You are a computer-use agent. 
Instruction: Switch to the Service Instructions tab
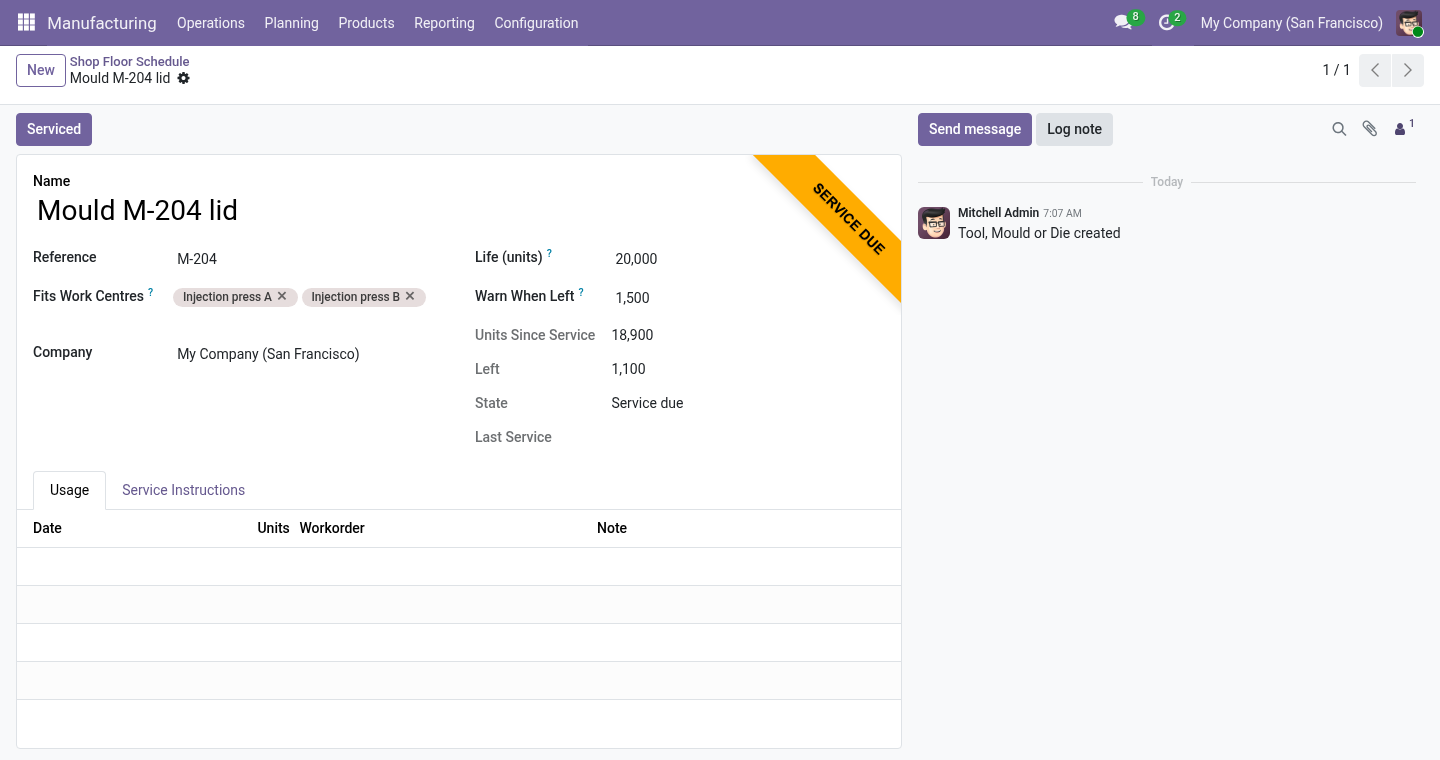[x=183, y=490]
